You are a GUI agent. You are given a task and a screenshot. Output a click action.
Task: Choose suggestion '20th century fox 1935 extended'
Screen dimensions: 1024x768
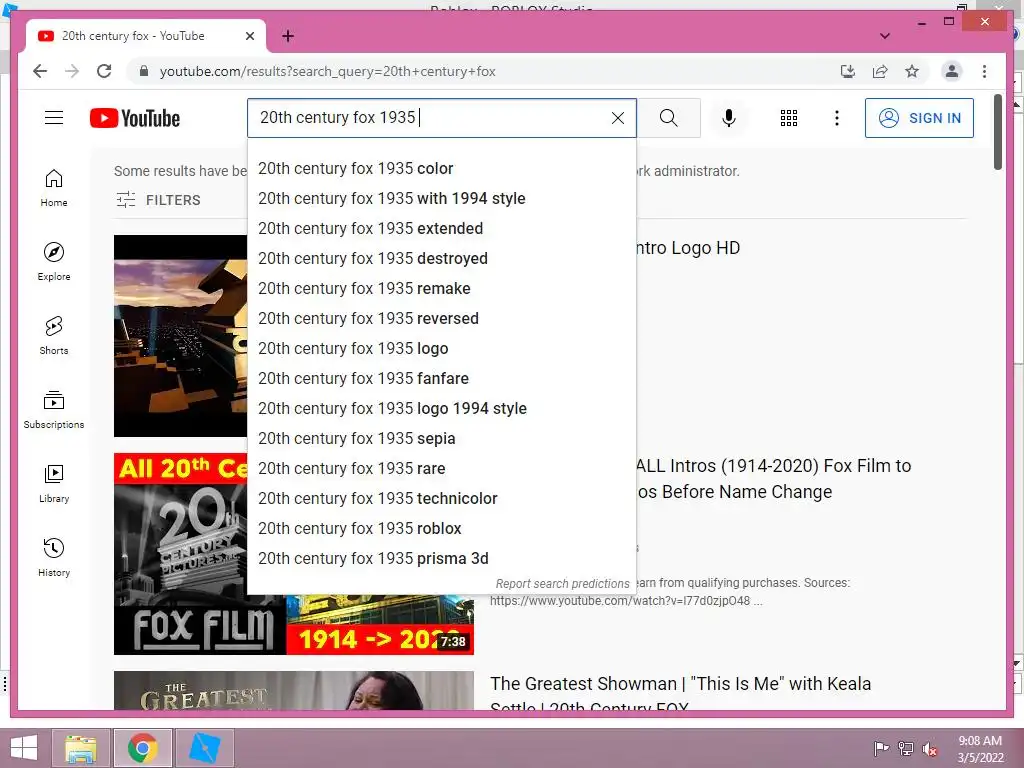441,229
